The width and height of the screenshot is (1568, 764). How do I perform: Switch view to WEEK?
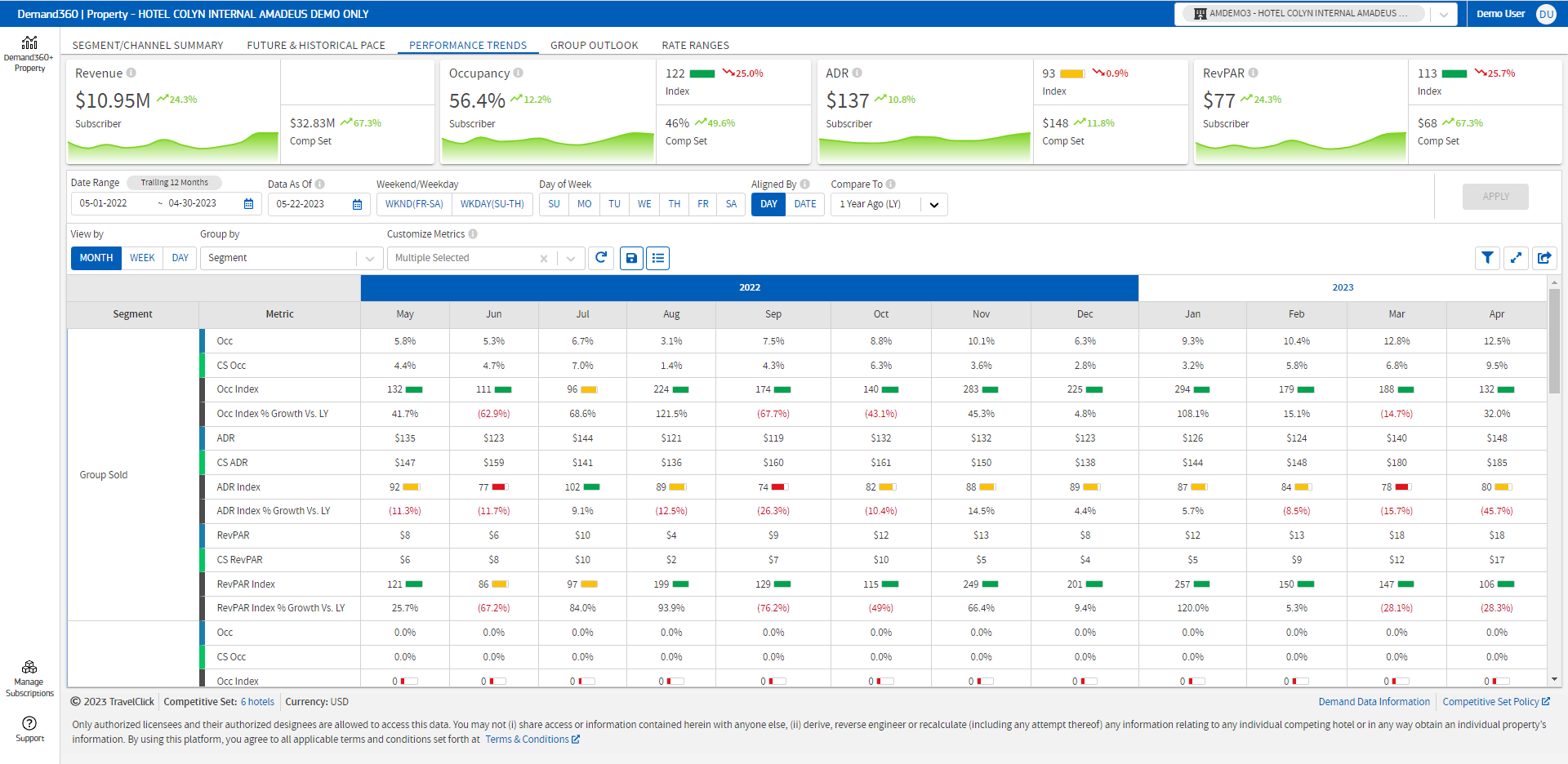point(142,258)
